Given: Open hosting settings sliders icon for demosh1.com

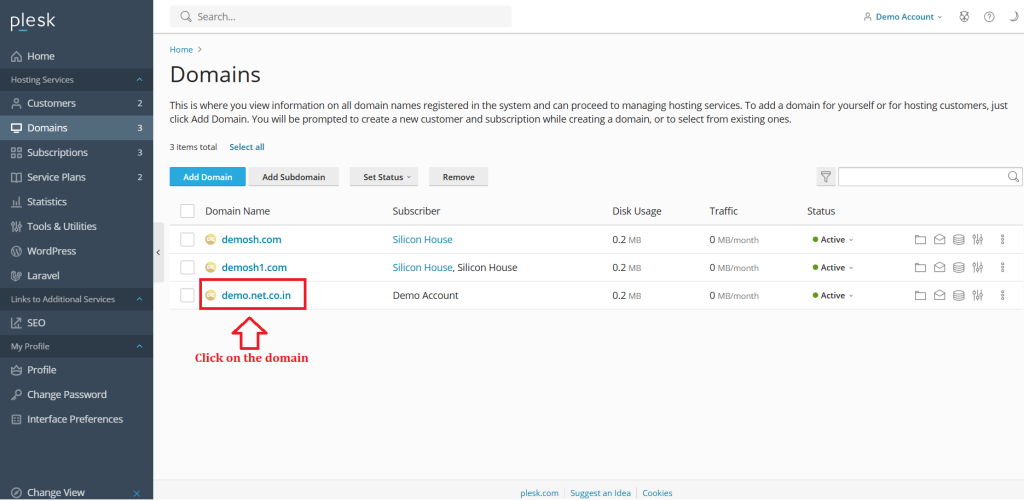Looking at the screenshot, I should 977,267.
